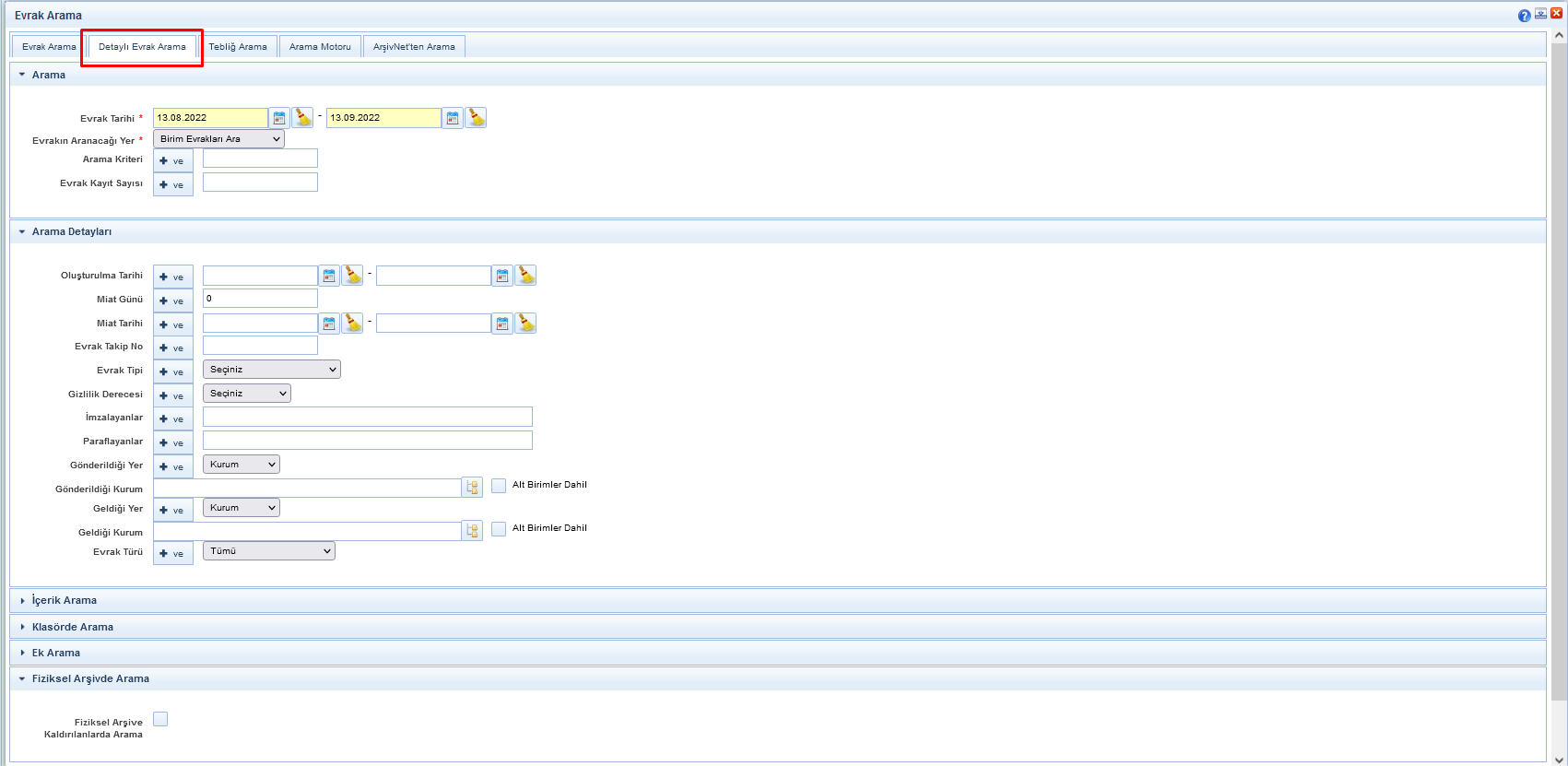The height and width of the screenshot is (766, 1568).
Task: Switch to the ArşivNet'ten Arama tab
Action: [414, 47]
